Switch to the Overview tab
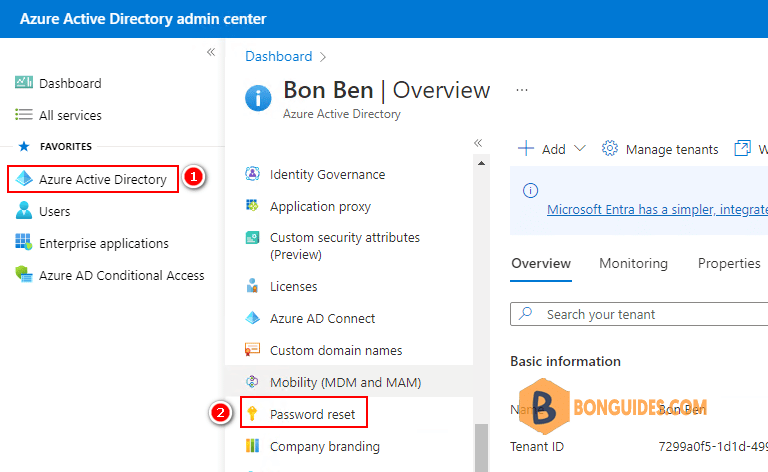This screenshot has width=768, height=472. (541, 263)
